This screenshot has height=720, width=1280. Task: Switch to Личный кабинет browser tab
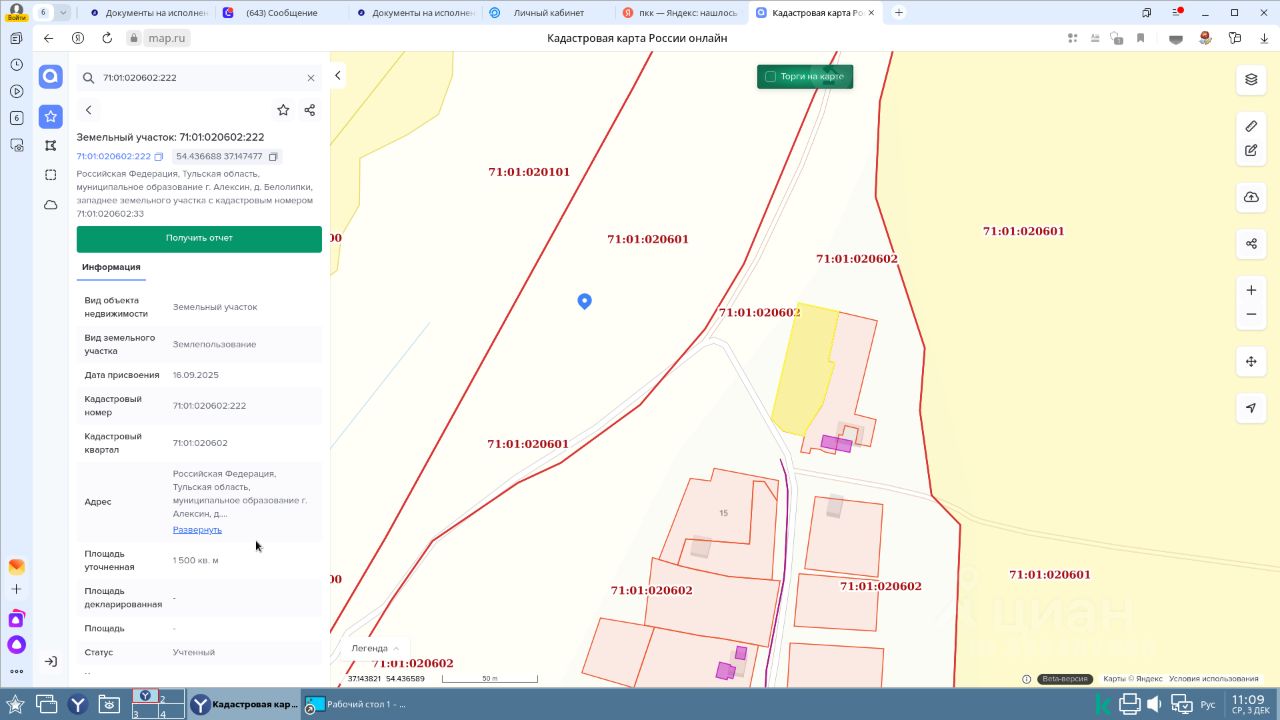tap(548, 13)
